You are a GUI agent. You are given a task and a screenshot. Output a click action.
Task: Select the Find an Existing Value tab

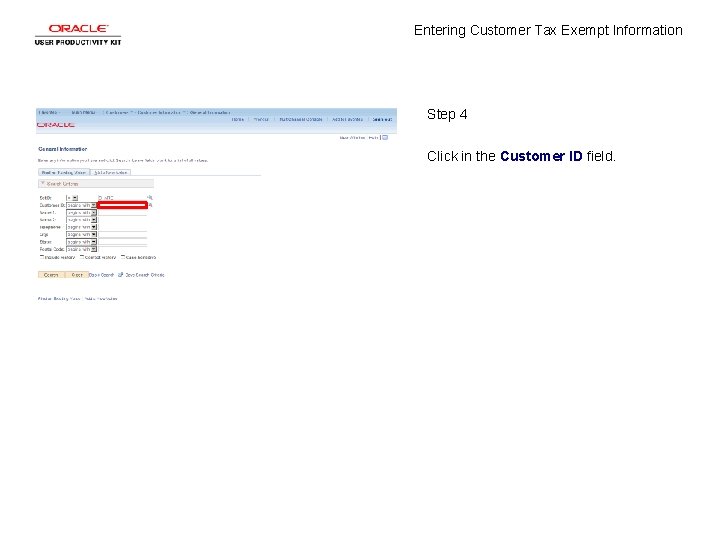[x=64, y=173]
